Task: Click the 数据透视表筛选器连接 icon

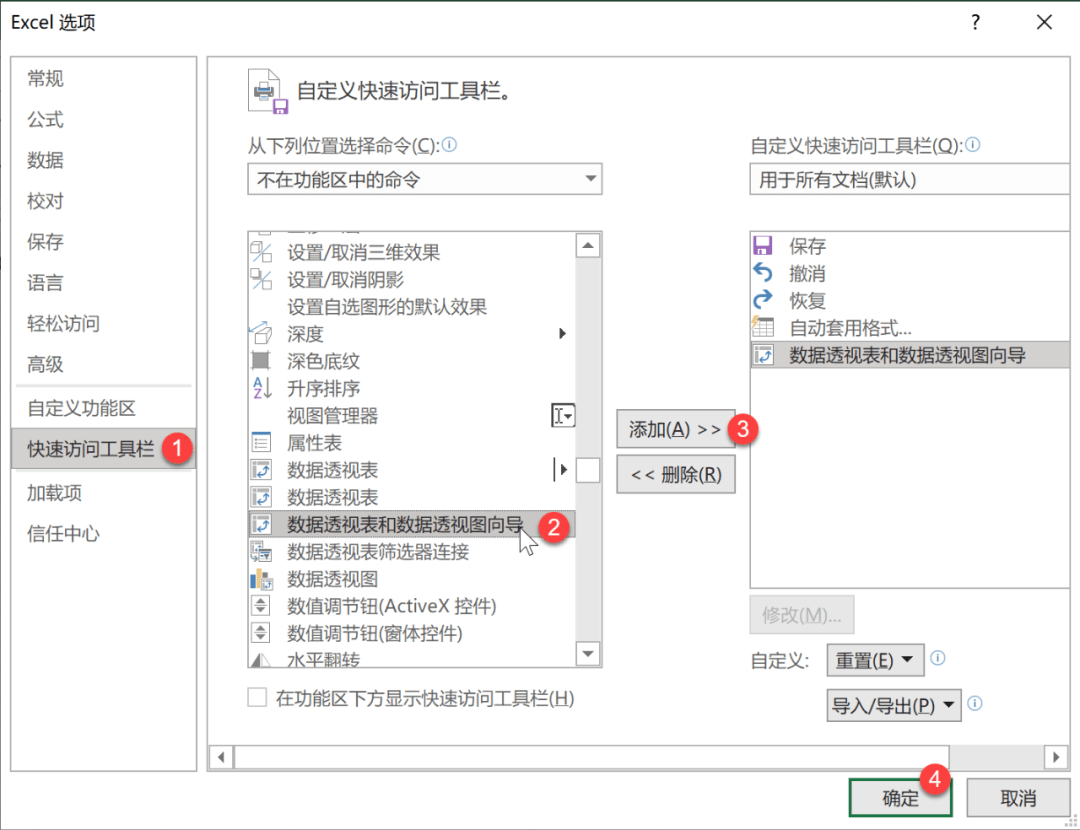Action: pos(261,552)
